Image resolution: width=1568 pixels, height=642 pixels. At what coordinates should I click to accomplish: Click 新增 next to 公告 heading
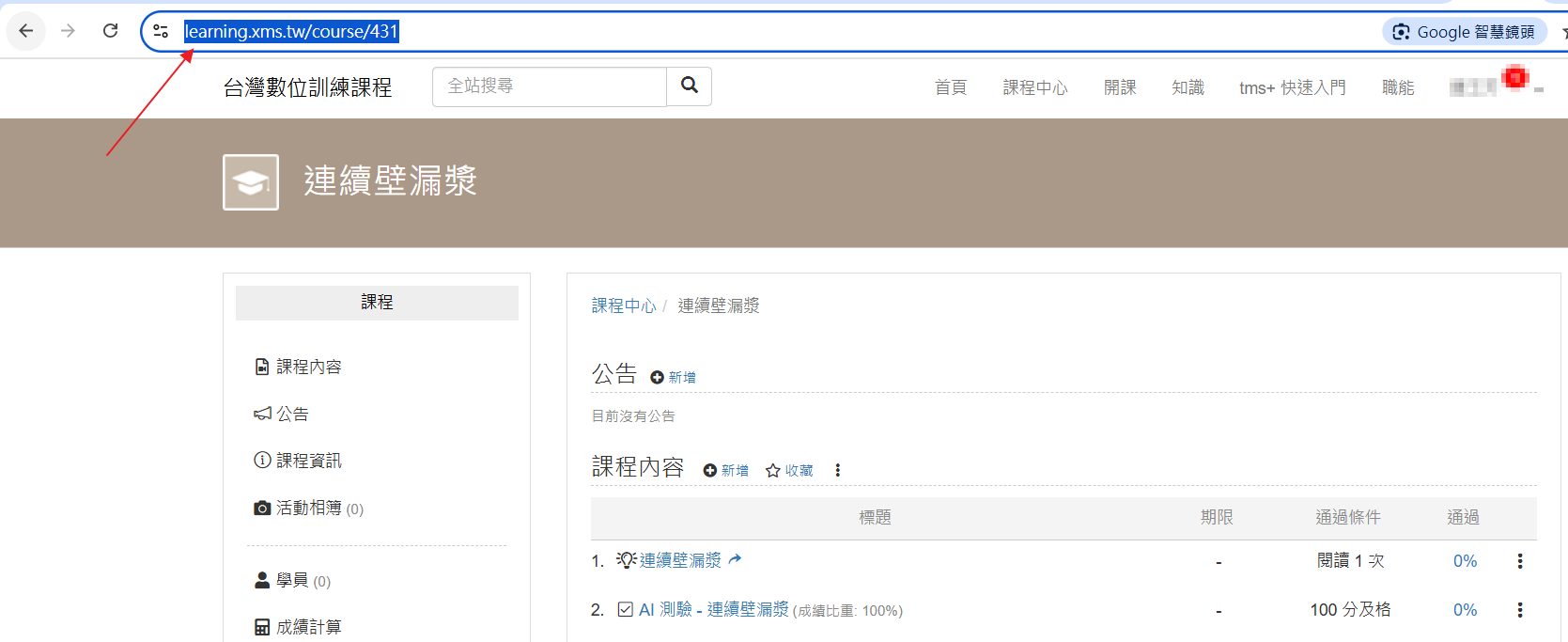pyautogui.click(x=674, y=377)
